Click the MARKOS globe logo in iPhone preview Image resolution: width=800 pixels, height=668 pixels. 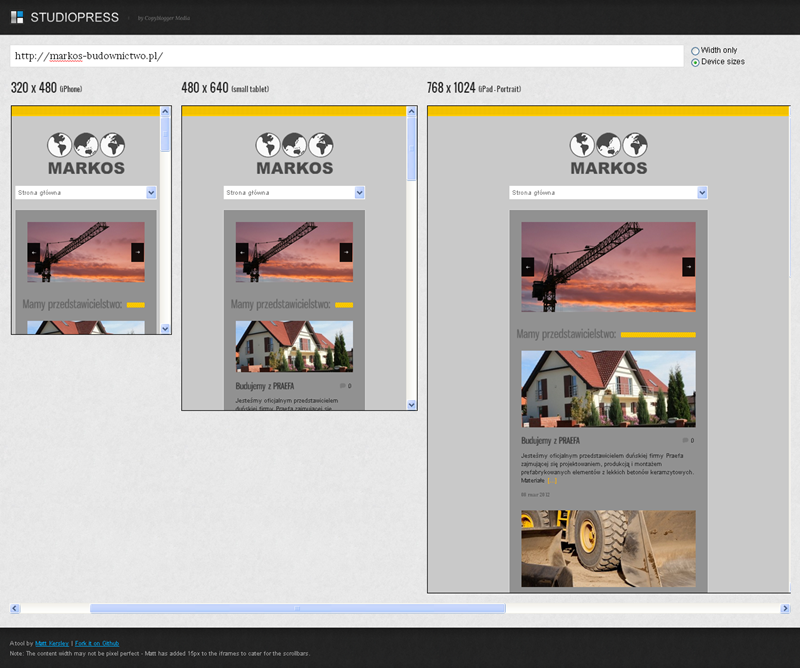pyautogui.click(x=86, y=153)
